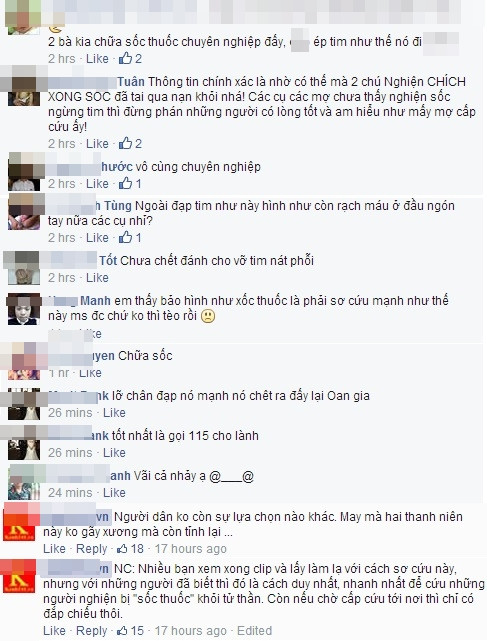This screenshot has height=641, width=487.
Task: Click thumbs-up icon showing 15 likes
Action: [x=122, y=631]
